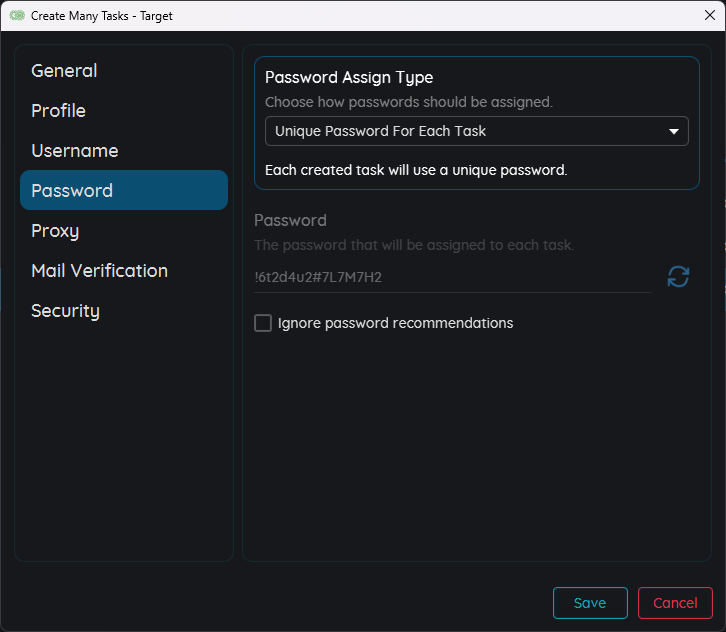This screenshot has height=632, width=726.
Task: Close the Create Many Tasks dialog
Action: [x=709, y=15]
